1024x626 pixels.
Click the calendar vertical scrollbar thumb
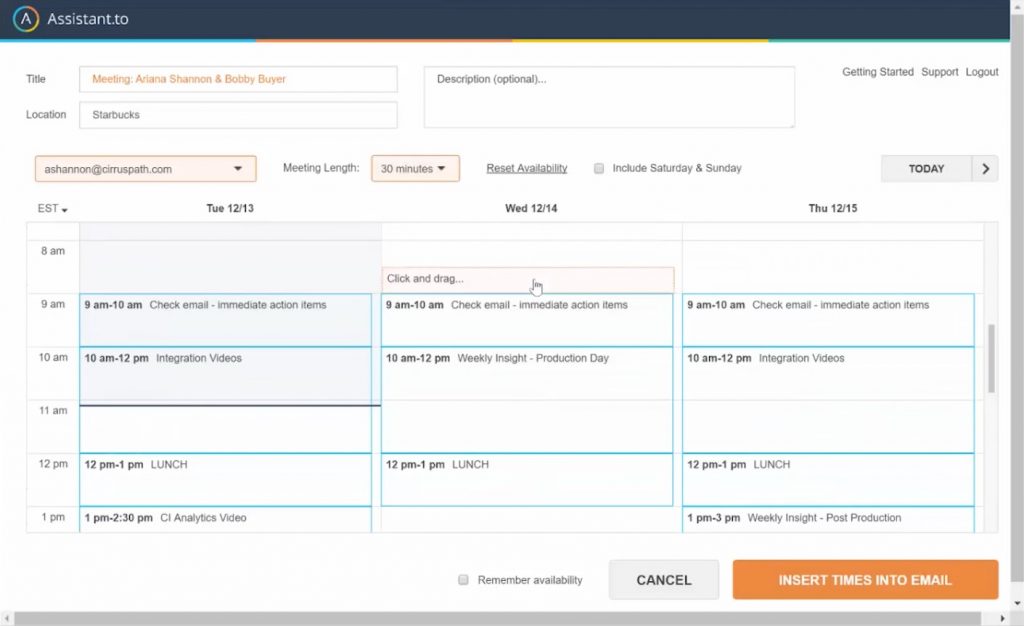(x=991, y=358)
